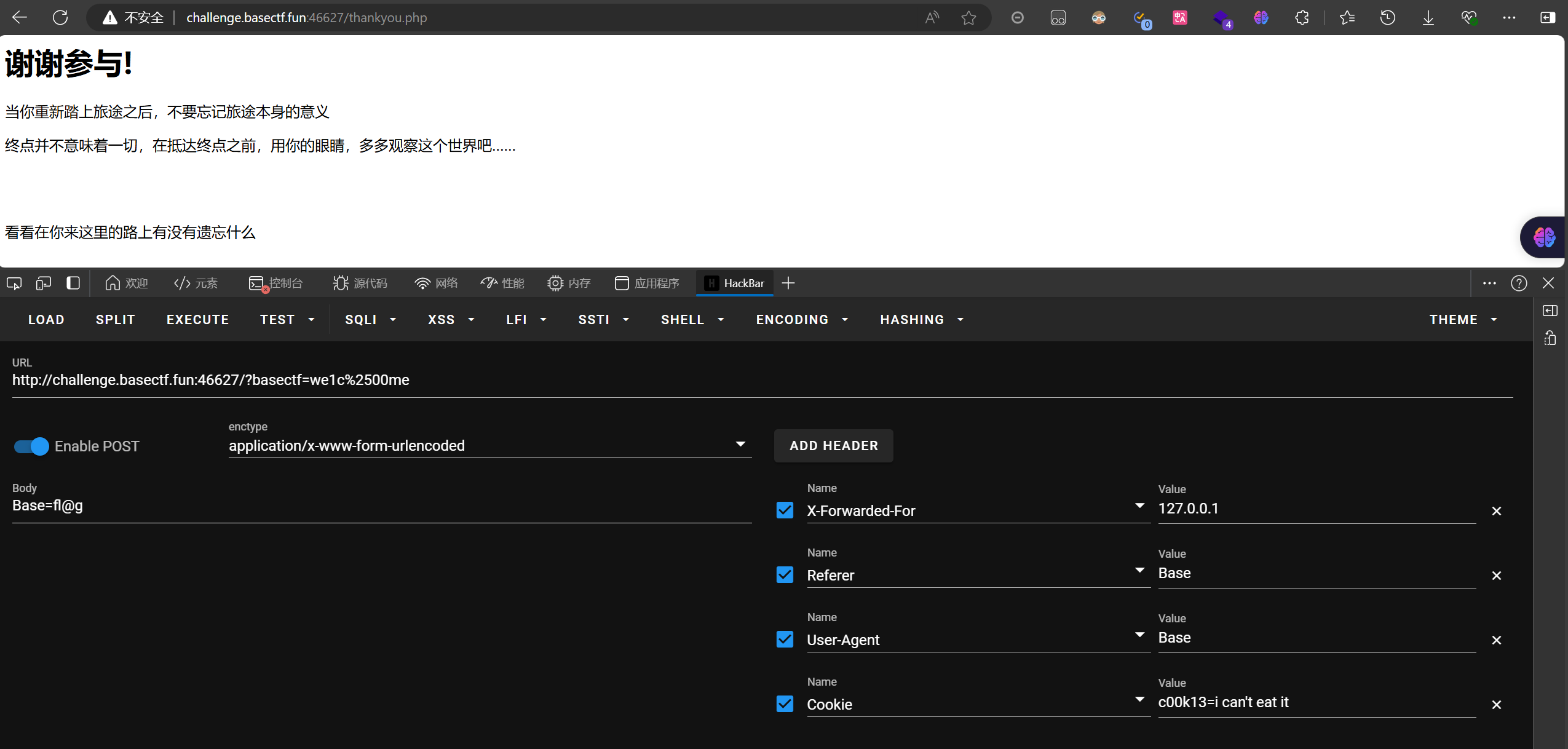Click the X-Forwarded-For value field 127.0.0.1
The height and width of the screenshot is (749, 1568).
pyautogui.click(x=1317, y=509)
